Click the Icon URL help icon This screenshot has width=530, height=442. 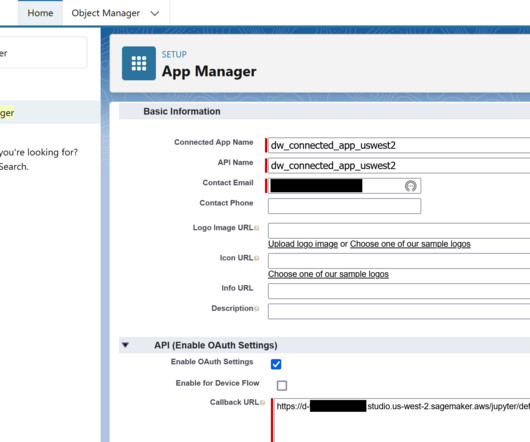(257, 258)
